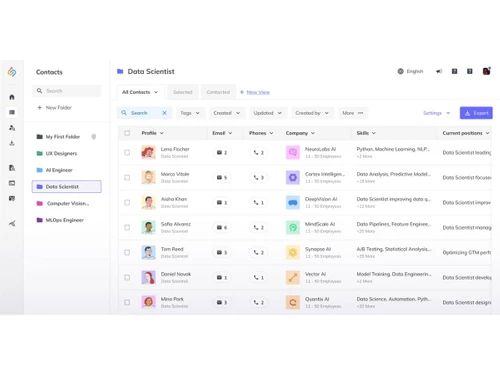Expand the Company column header menu
Screen dimensions: 500x375
point(313,133)
